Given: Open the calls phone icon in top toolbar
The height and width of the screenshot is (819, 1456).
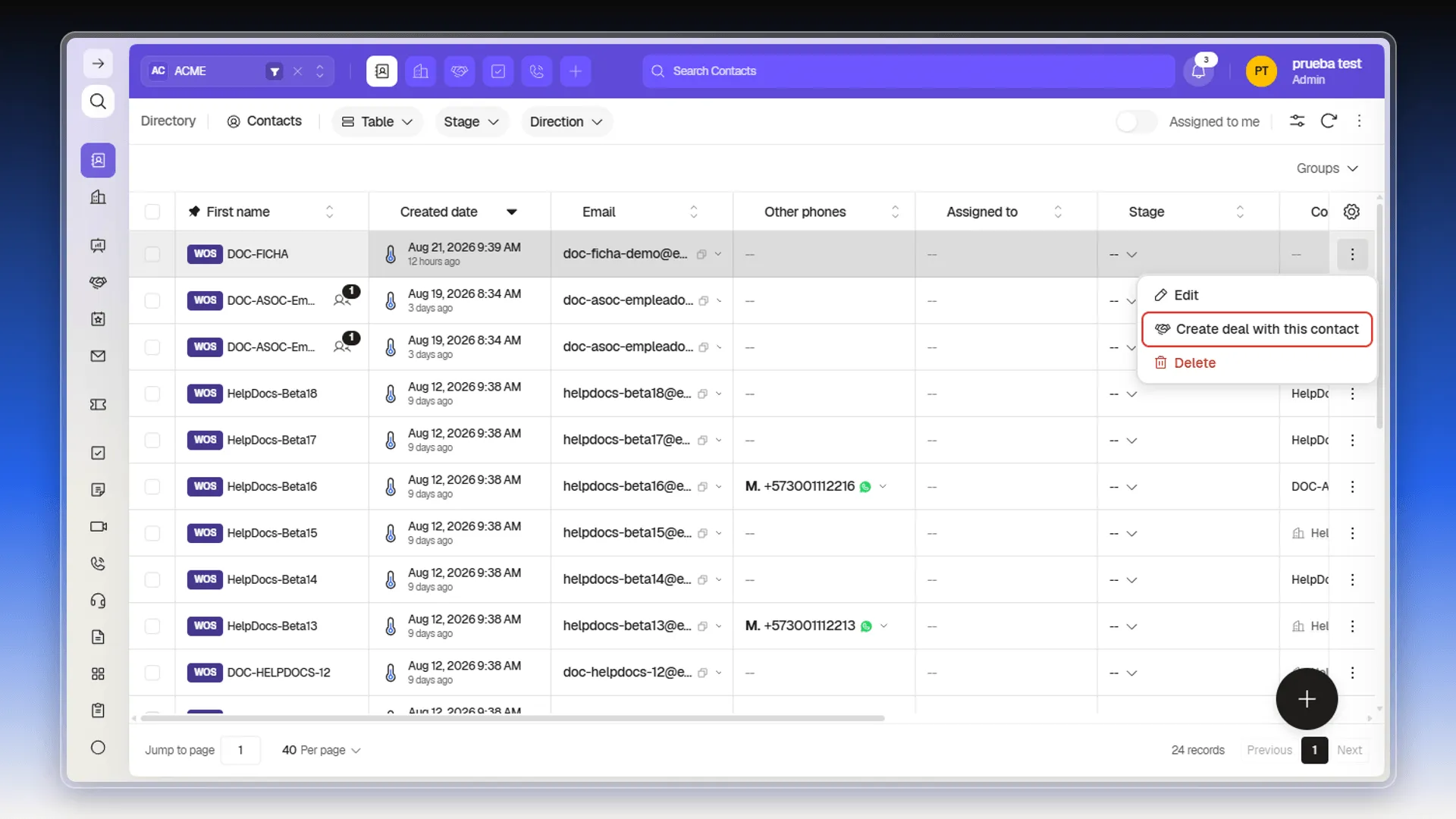Looking at the screenshot, I should pyautogui.click(x=537, y=71).
